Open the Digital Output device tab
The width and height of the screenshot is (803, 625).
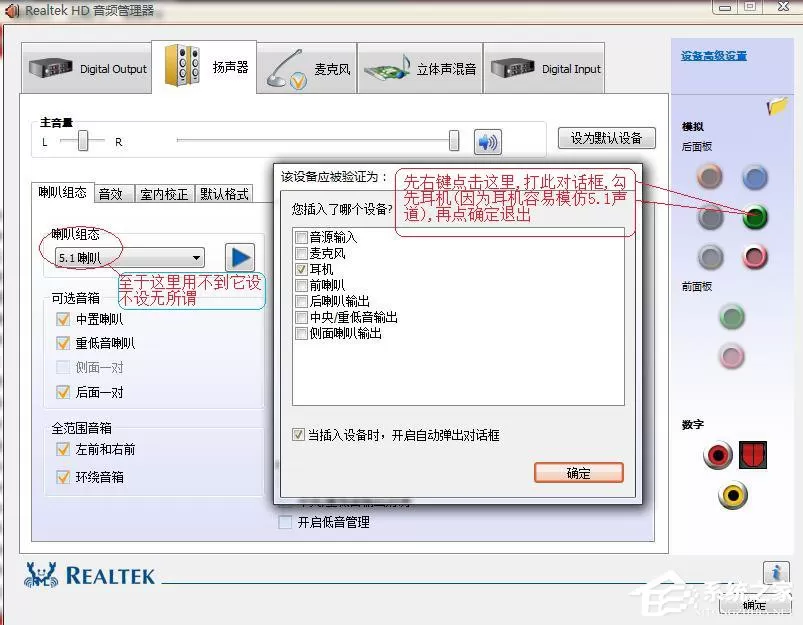[87, 68]
